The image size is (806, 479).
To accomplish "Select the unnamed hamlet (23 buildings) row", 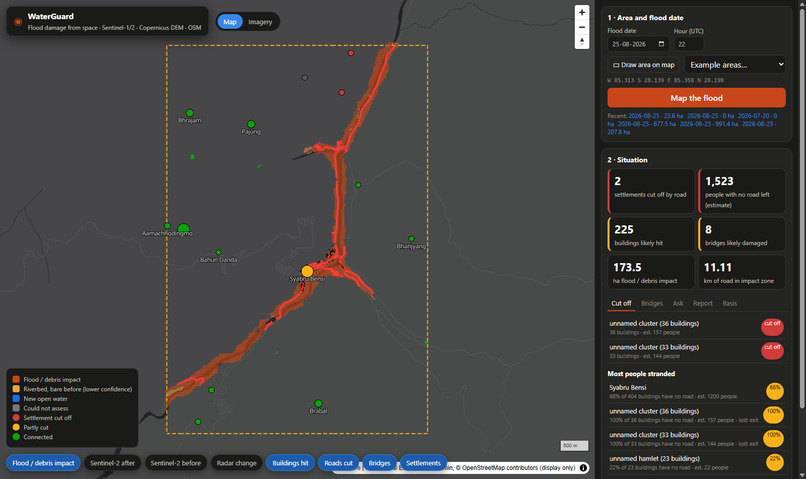I will pyautogui.click(x=697, y=462).
